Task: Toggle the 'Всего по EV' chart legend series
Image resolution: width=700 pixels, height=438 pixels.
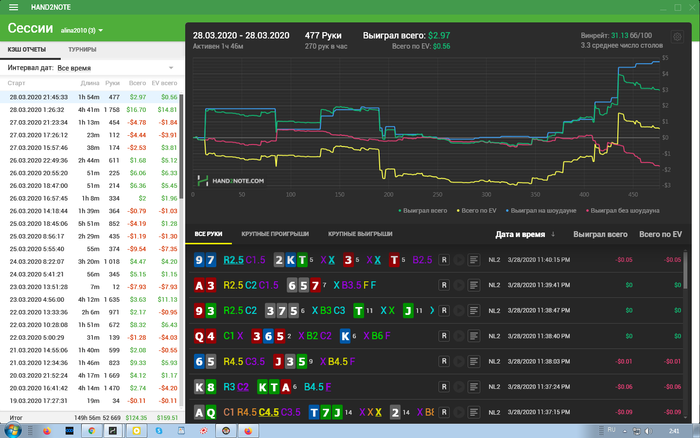Action: pyautogui.click(x=477, y=211)
